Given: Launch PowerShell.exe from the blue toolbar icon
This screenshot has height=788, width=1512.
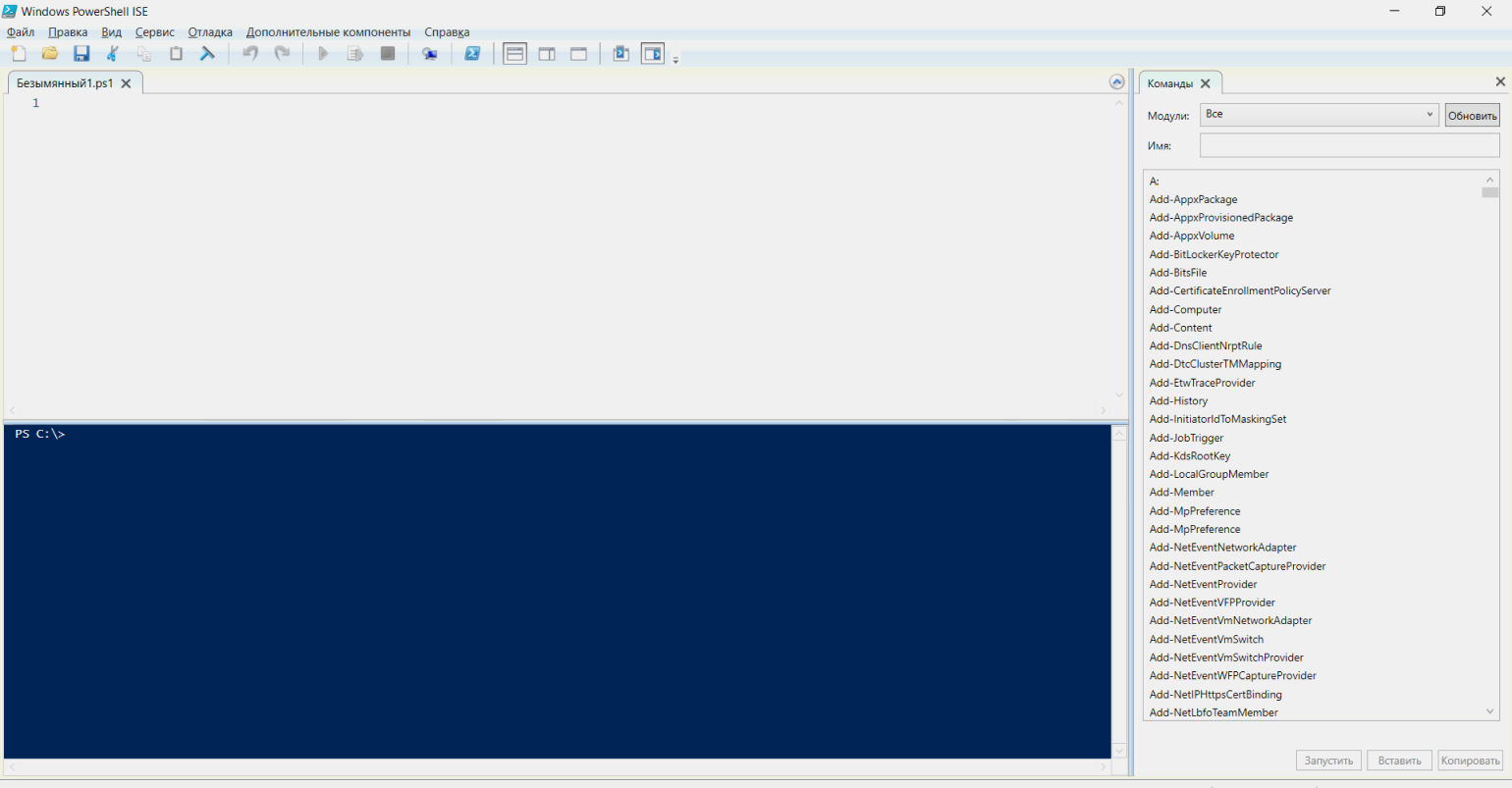Looking at the screenshot, I should coord(472,54).
